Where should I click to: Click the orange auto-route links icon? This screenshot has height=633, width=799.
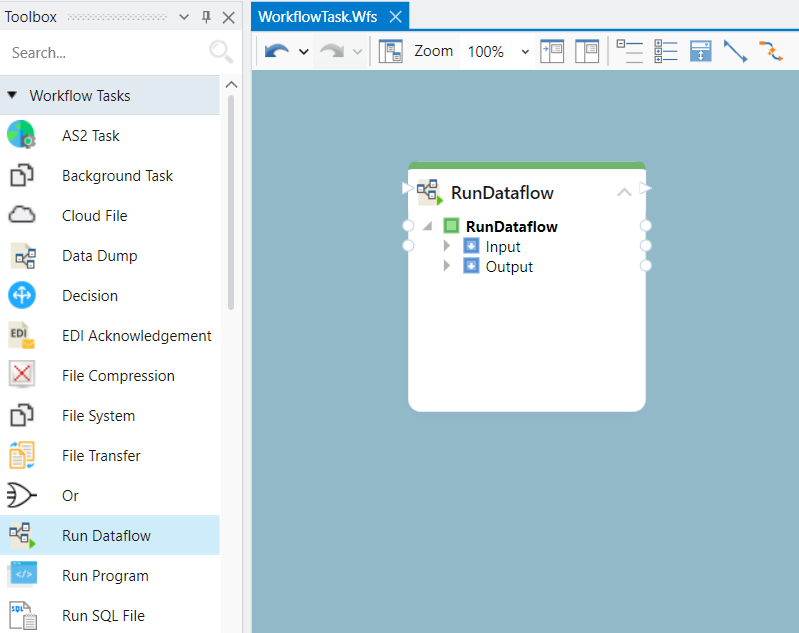(x=770, y=51)
